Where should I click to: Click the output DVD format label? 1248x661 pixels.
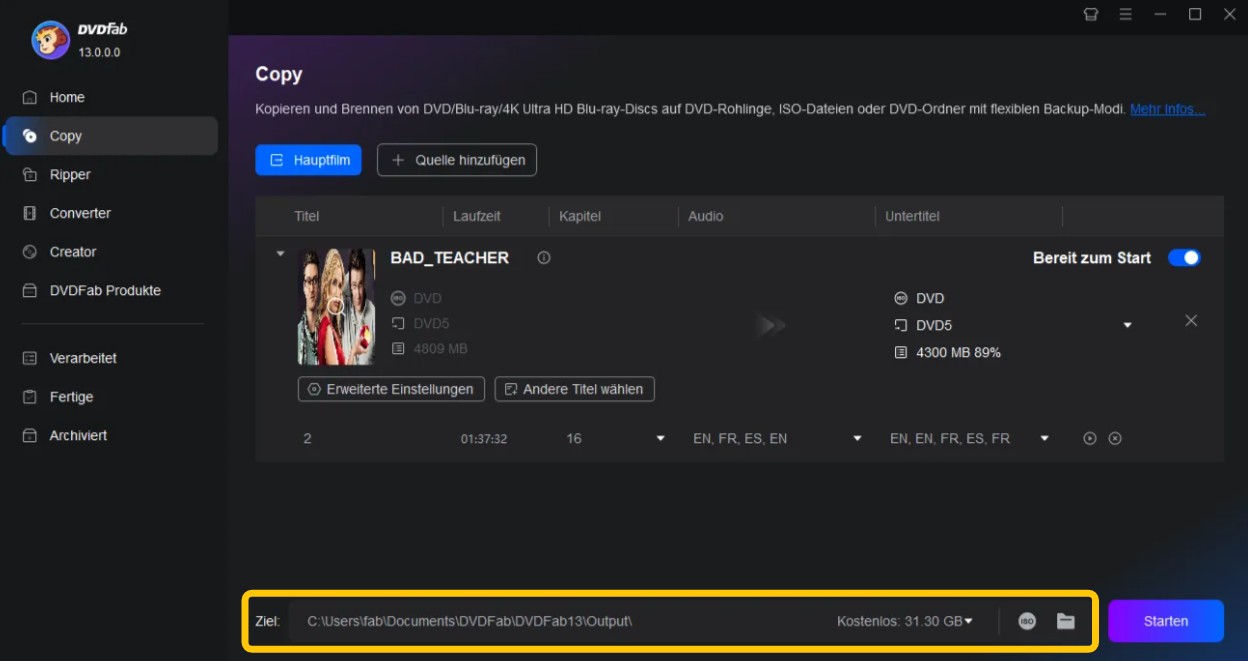pos(930,298)
